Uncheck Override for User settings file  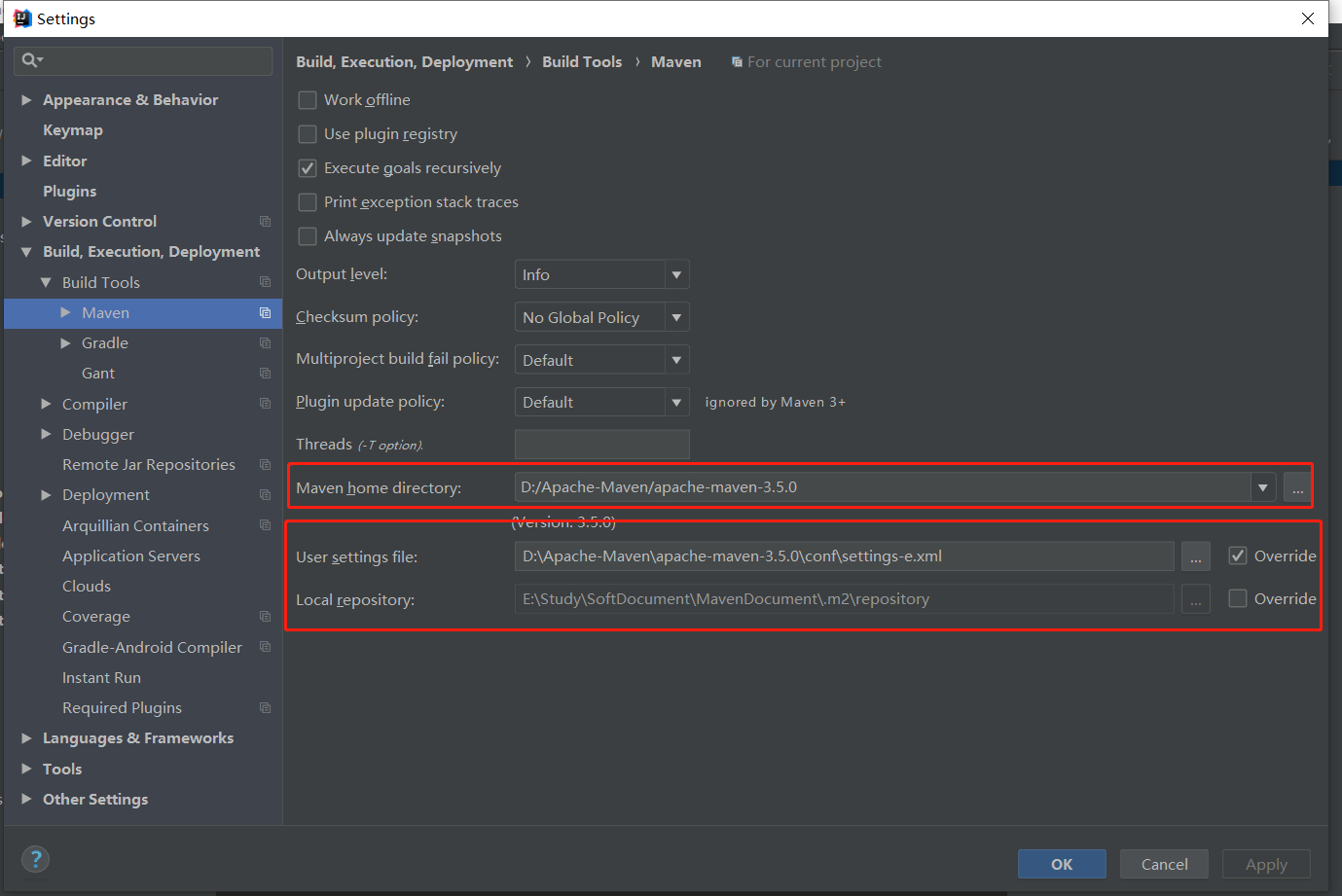(x=1238, y=556)
